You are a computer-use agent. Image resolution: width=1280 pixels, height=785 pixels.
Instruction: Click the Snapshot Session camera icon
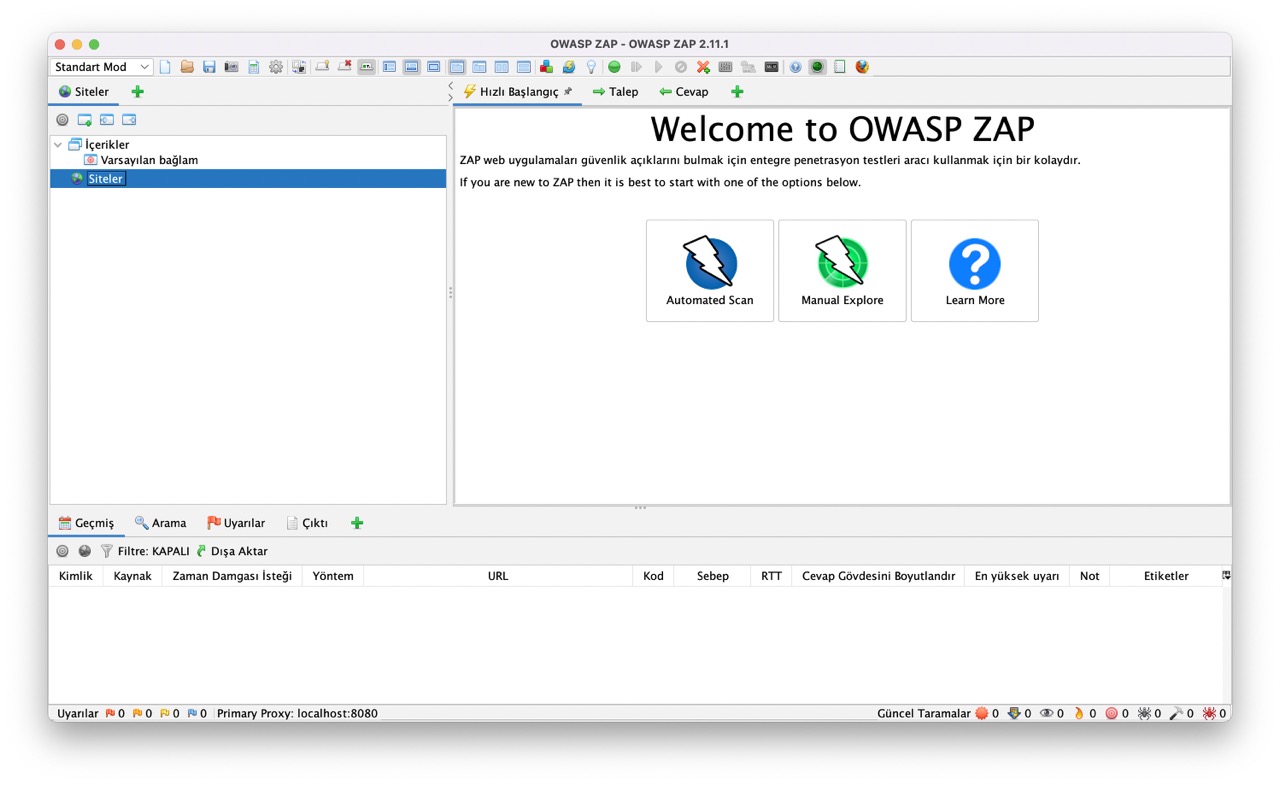(x=231, y=67)
